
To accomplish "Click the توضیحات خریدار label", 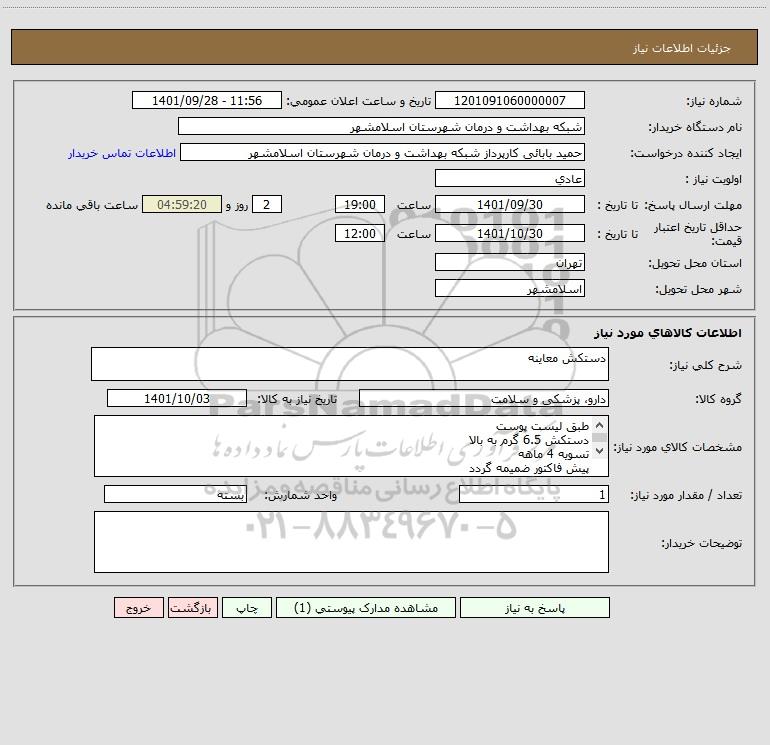I will [x=701, y=543].
